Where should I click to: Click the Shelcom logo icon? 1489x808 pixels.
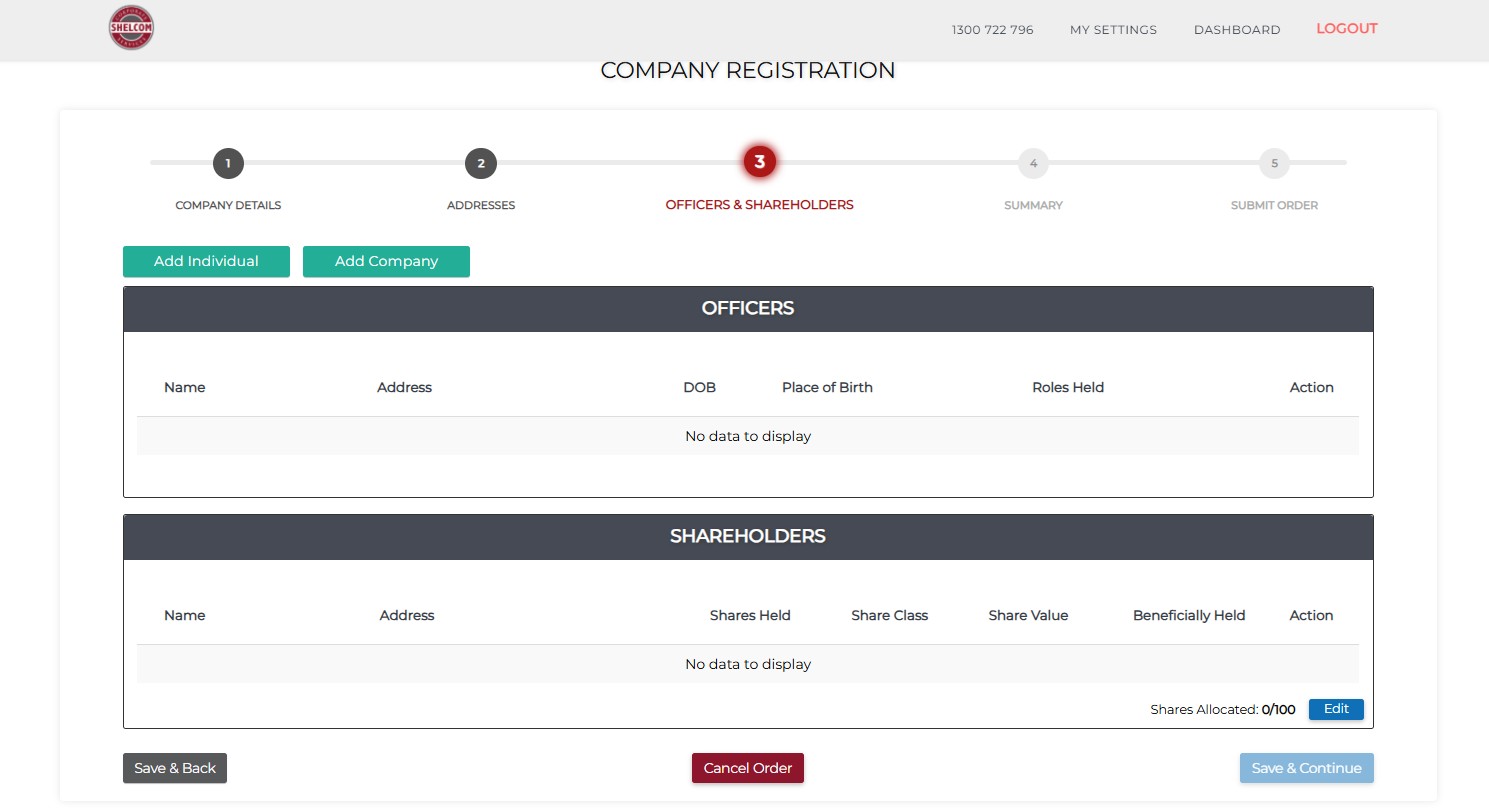131,28
